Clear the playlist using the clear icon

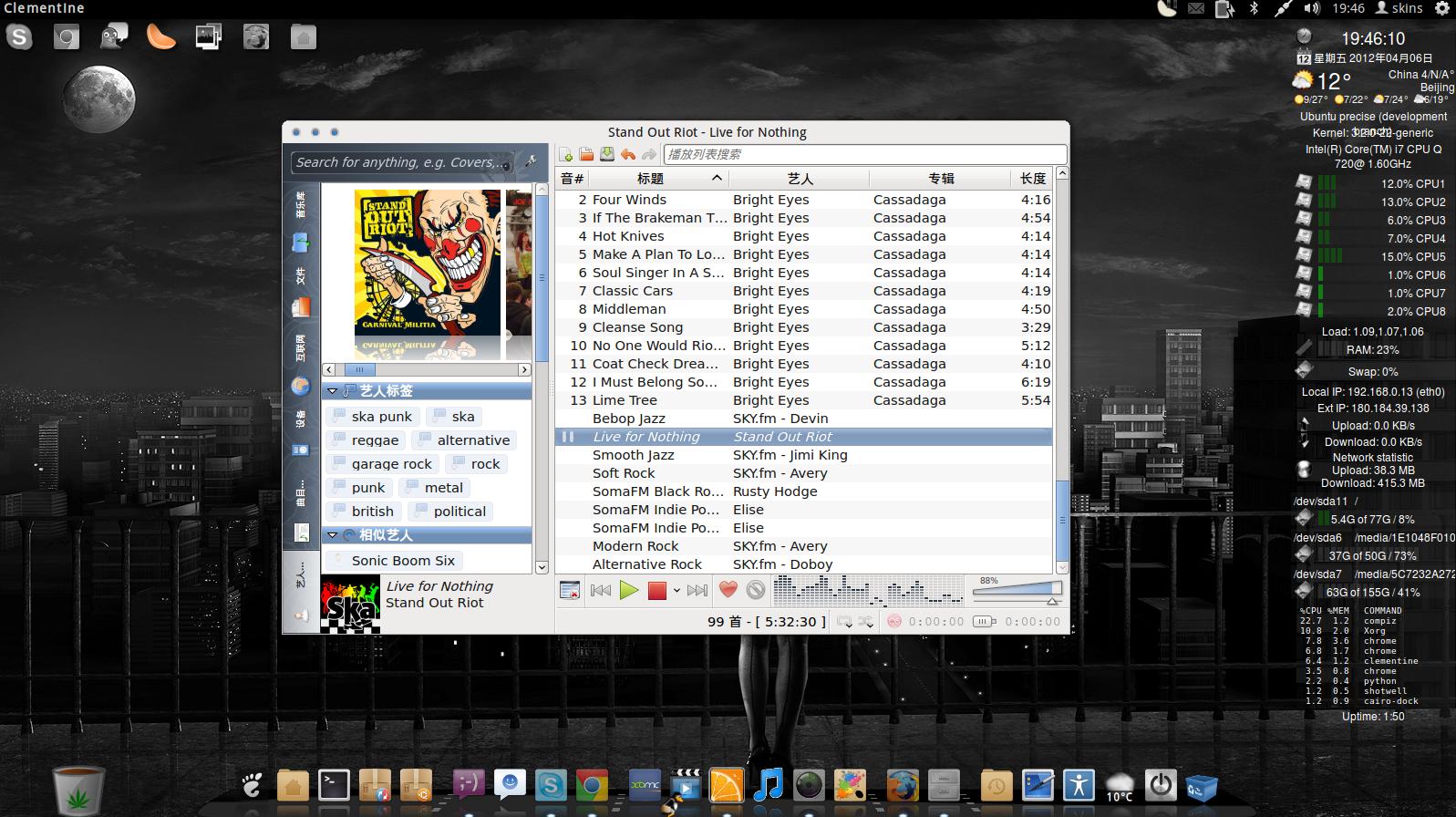(x=570, y=591)
